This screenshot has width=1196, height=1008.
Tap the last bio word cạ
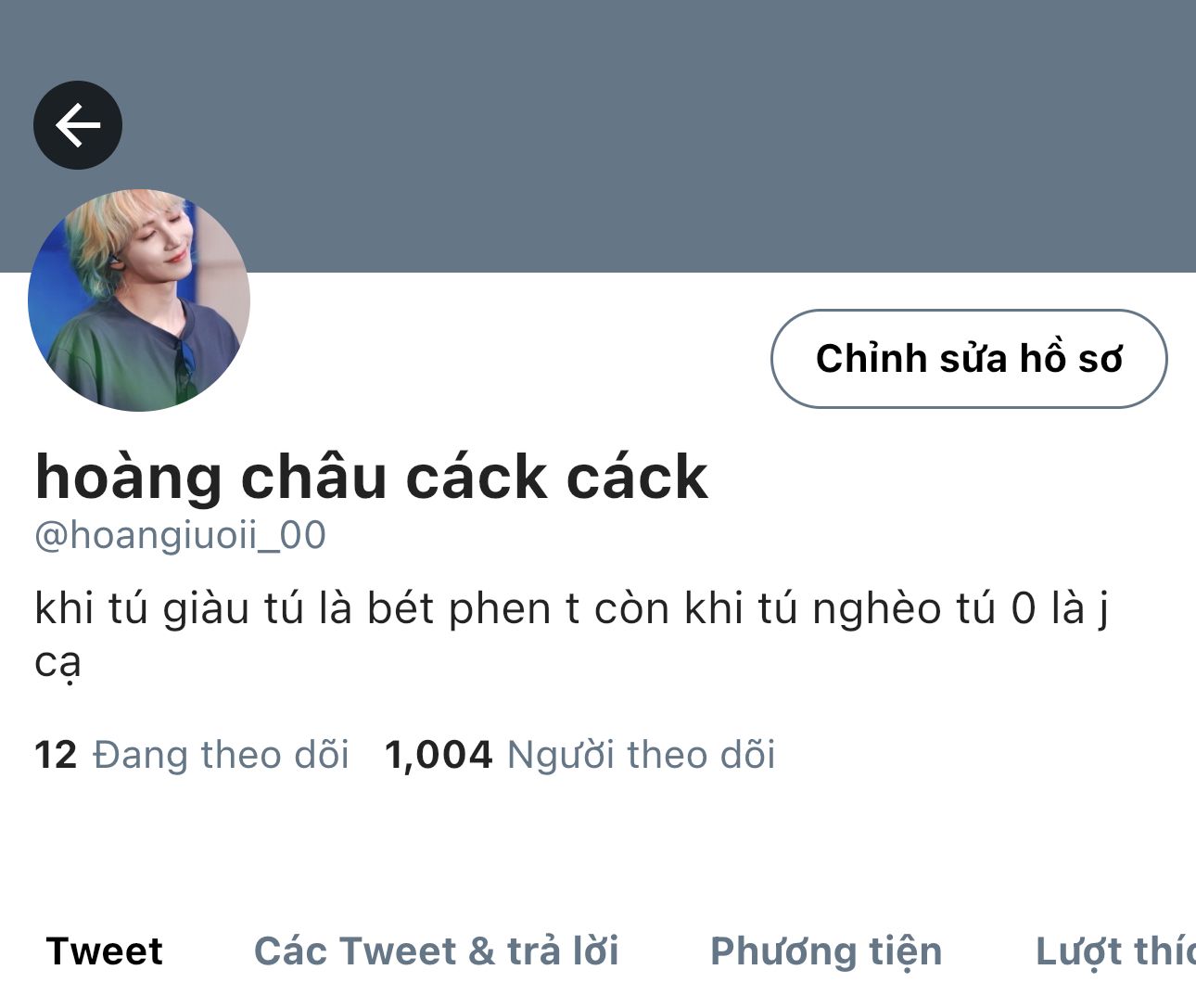click(x=58, y=663)
